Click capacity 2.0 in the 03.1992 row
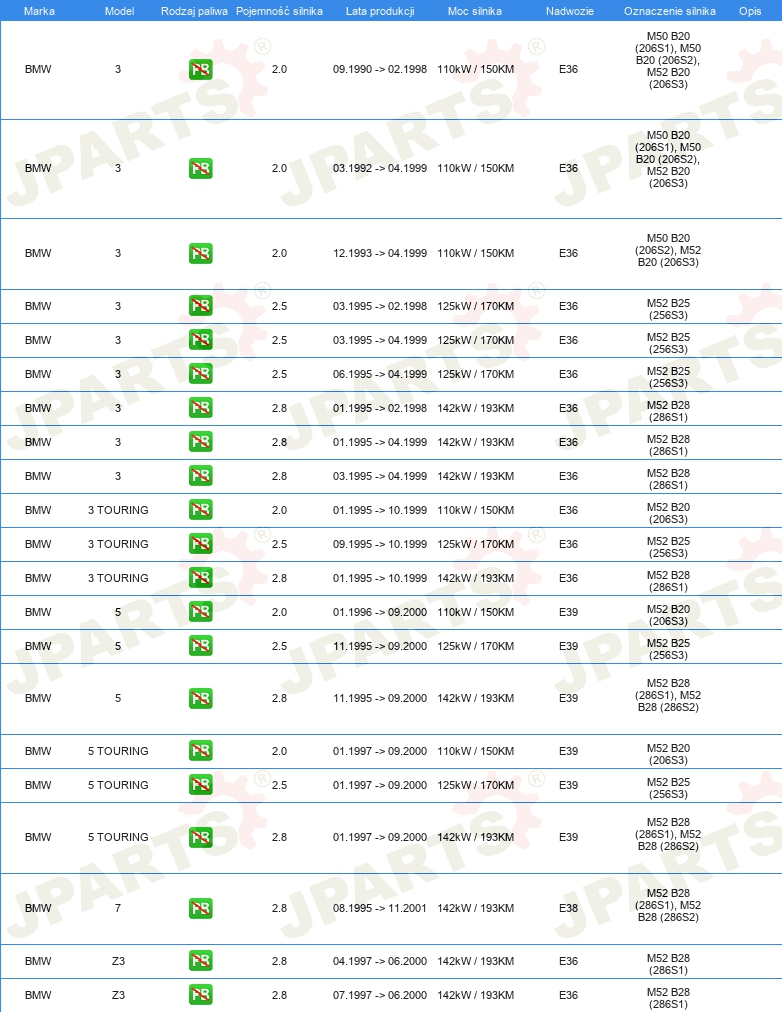 click(279, 168)
